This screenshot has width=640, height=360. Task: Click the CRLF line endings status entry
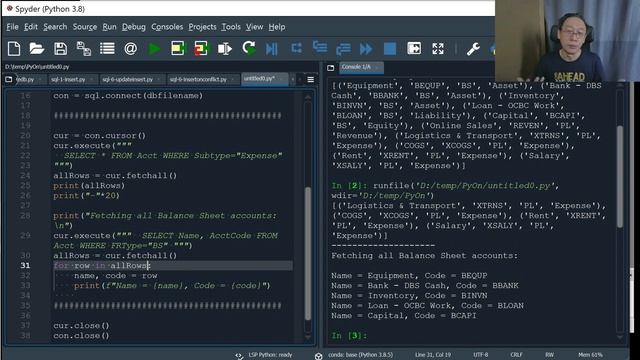pyautogui.click(x=516, y=355)
